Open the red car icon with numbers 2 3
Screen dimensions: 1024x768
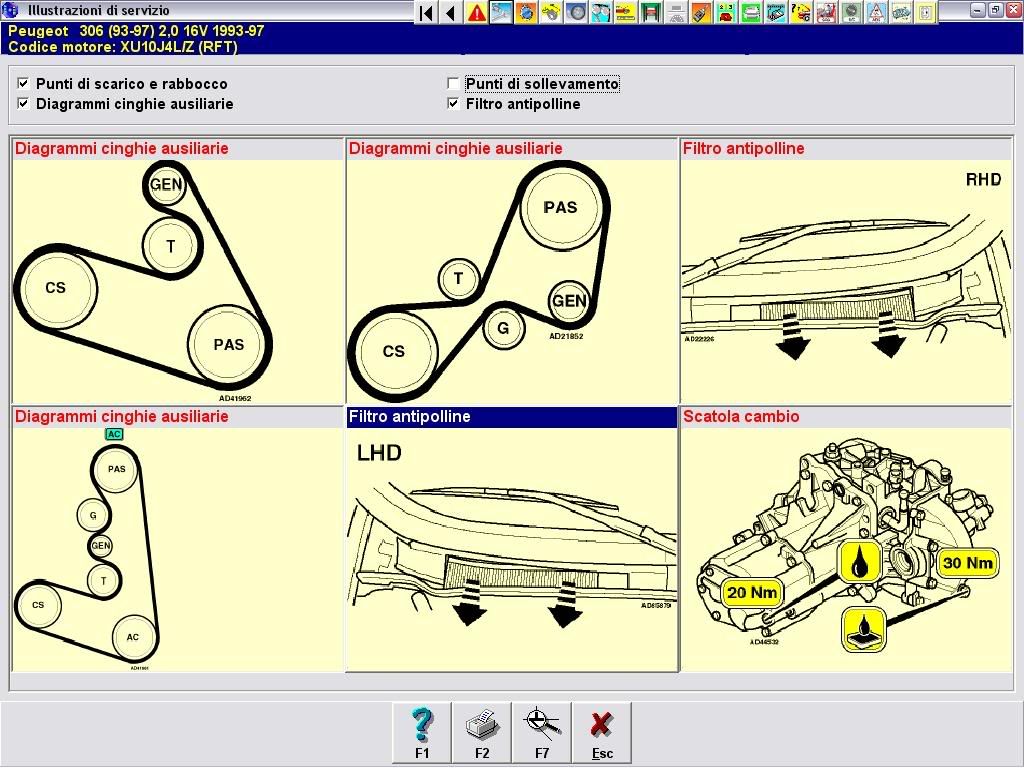click(x=726, y=12)
